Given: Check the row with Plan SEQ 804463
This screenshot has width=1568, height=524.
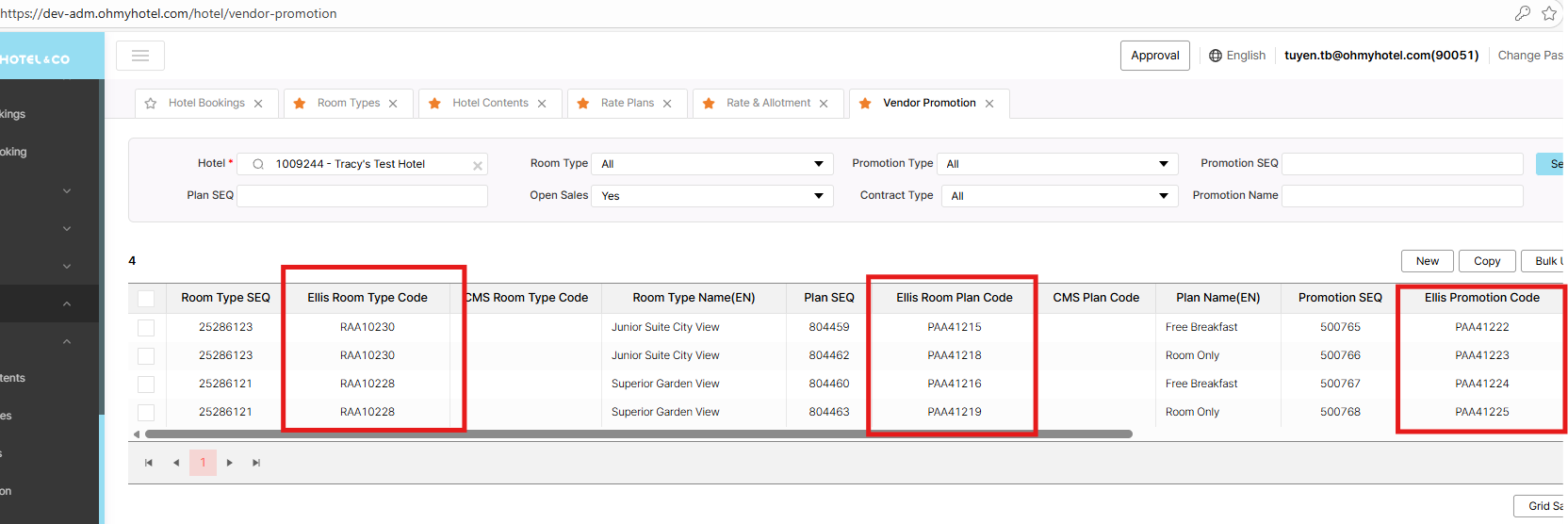Looking at the screenshot, I should (146, 412).
